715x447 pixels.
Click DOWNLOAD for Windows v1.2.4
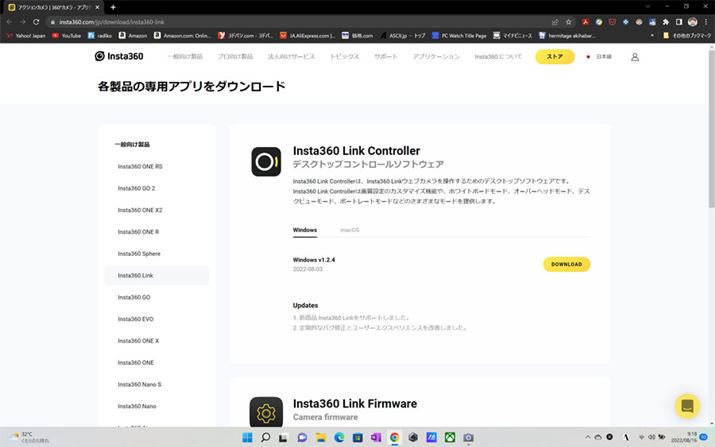tap(566, 264)
